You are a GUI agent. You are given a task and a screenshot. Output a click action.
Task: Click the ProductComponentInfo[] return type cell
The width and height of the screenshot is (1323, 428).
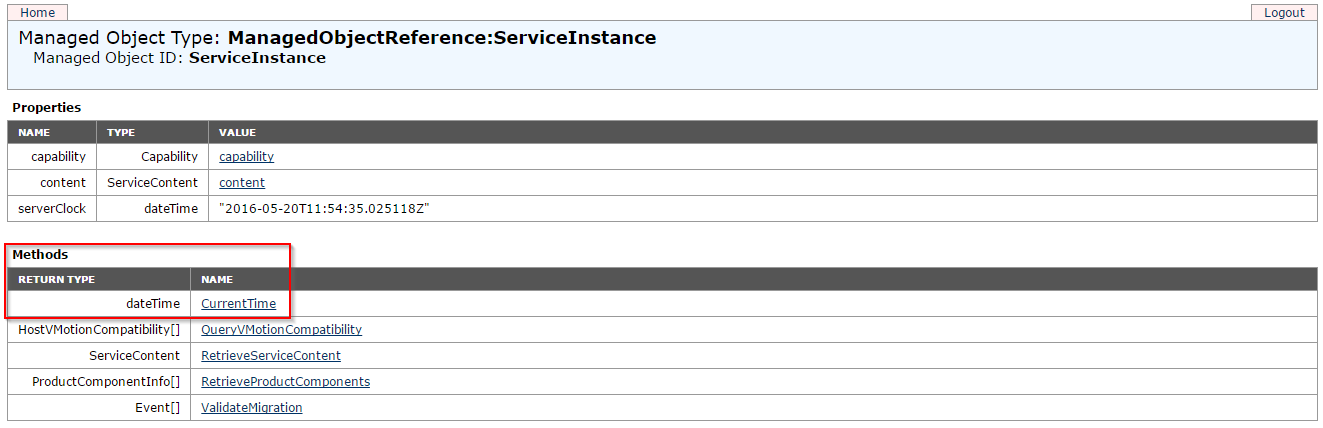tap(99, 382)
